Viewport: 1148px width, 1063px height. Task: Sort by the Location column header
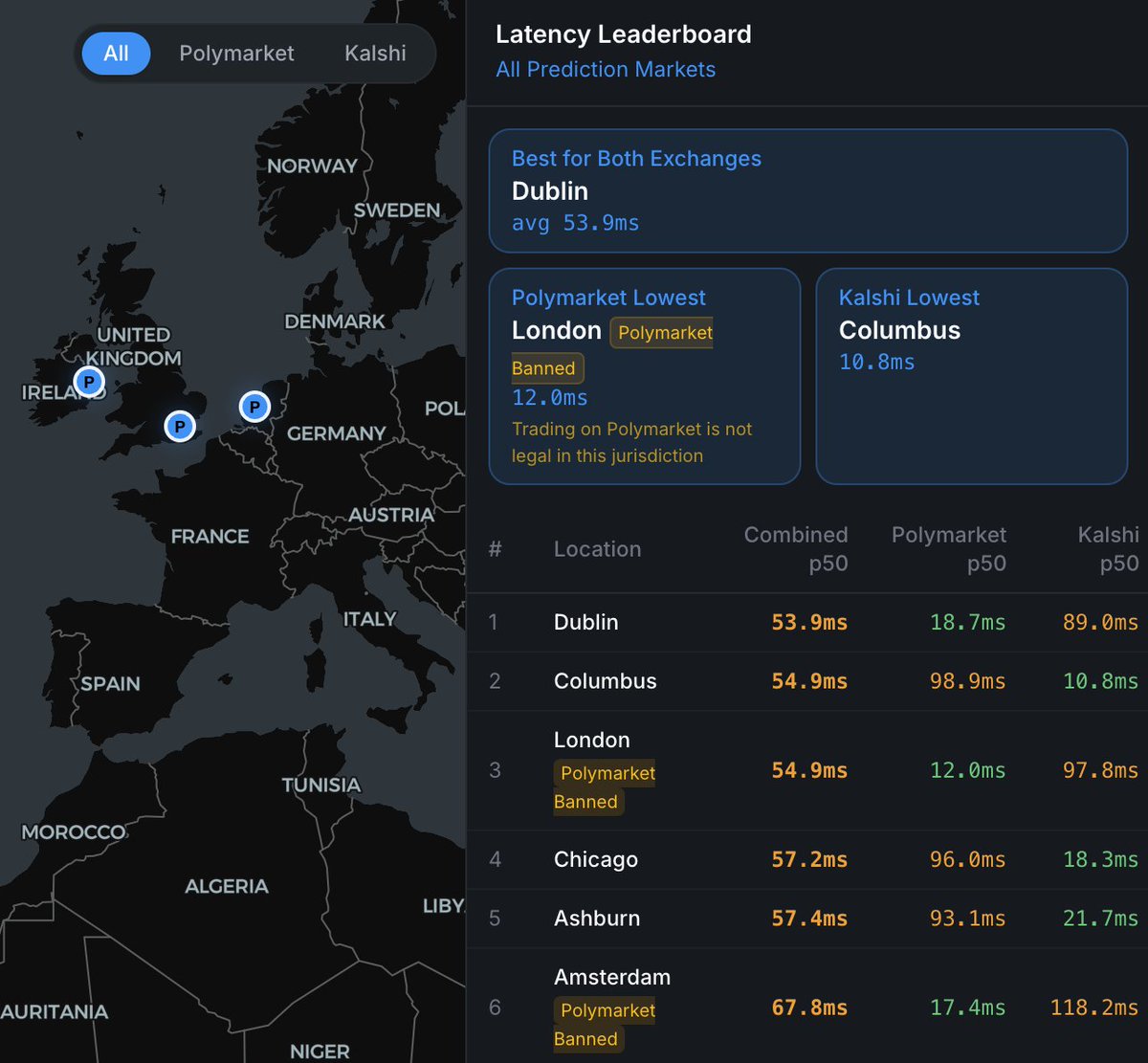(597, 549)
